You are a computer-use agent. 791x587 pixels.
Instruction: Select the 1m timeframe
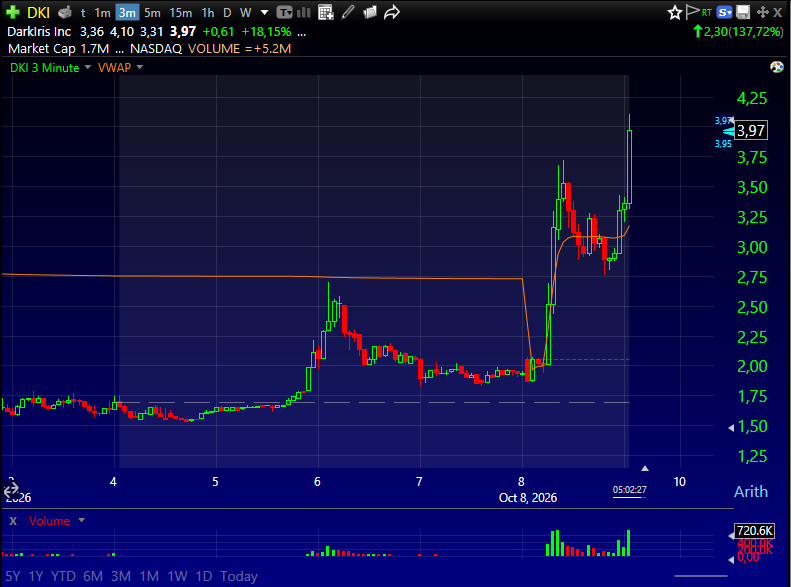pyautogui.click(x=102, y=13)
